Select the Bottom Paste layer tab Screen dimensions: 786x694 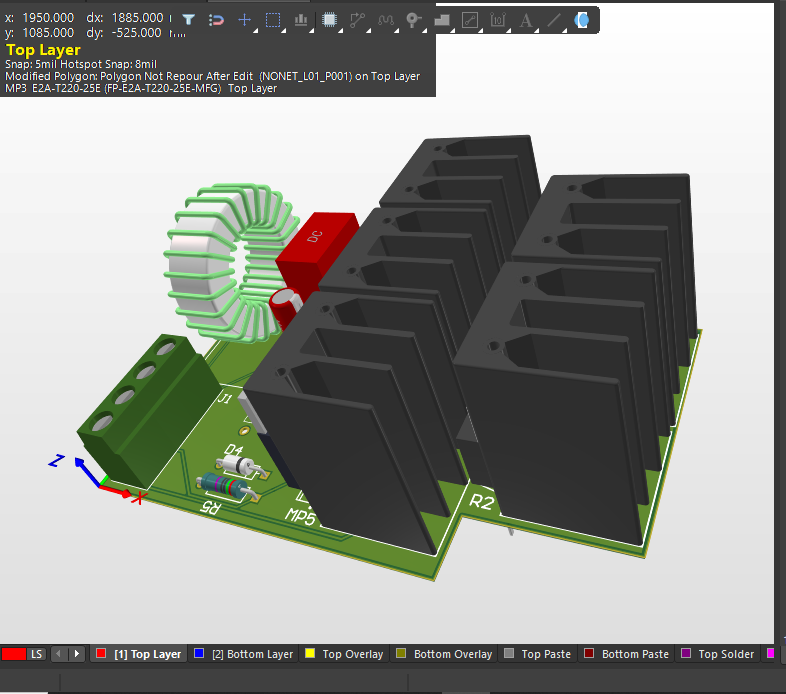click(x=627, y=654)
